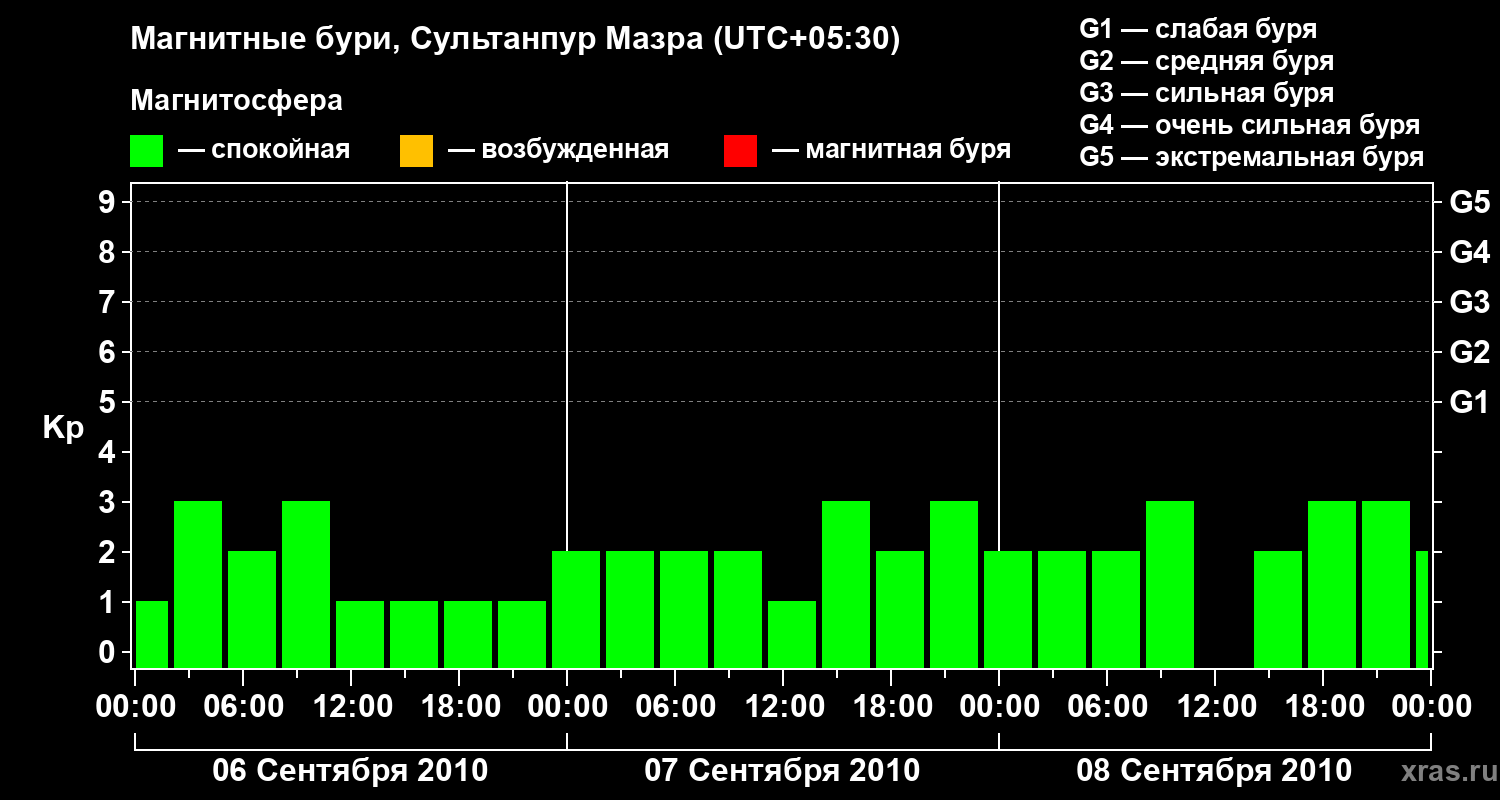
Task: Click the "Kp" axis title
Action: coord(63,429)
